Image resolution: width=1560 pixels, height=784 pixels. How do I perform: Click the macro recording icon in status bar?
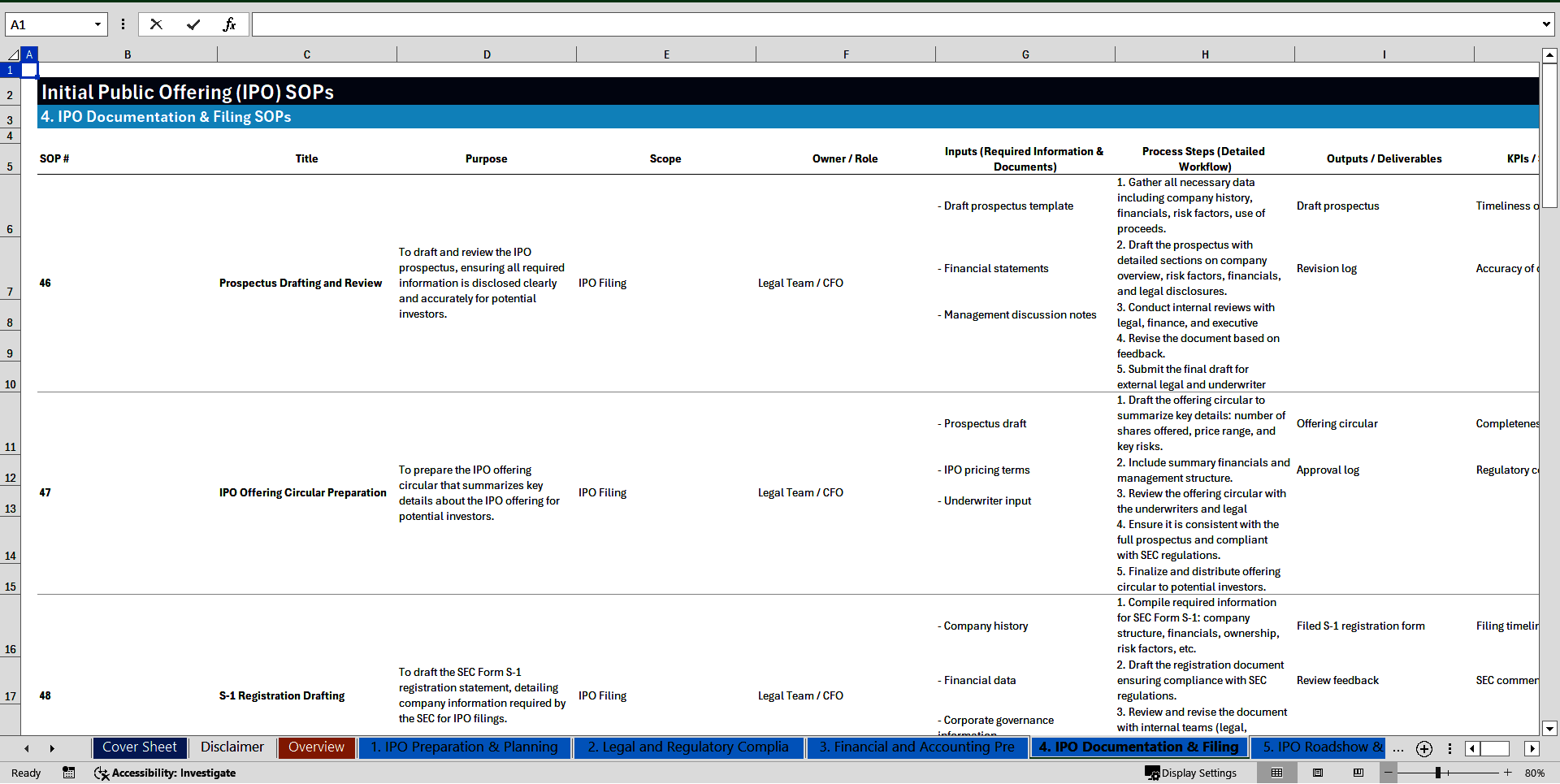(x=69, y=773)
